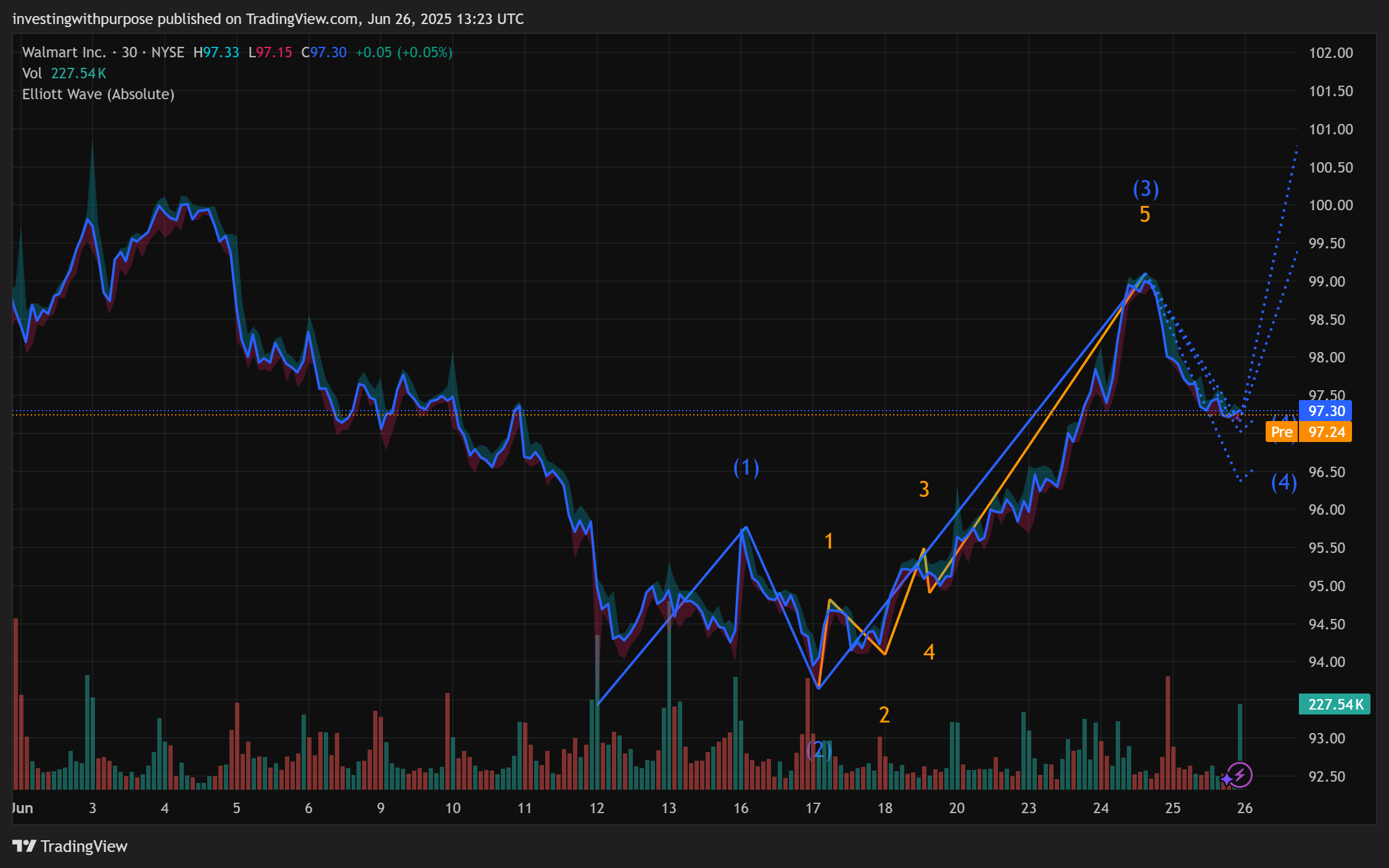
Task: Click the 100.00 price axis label
Action: point(1330,205)
